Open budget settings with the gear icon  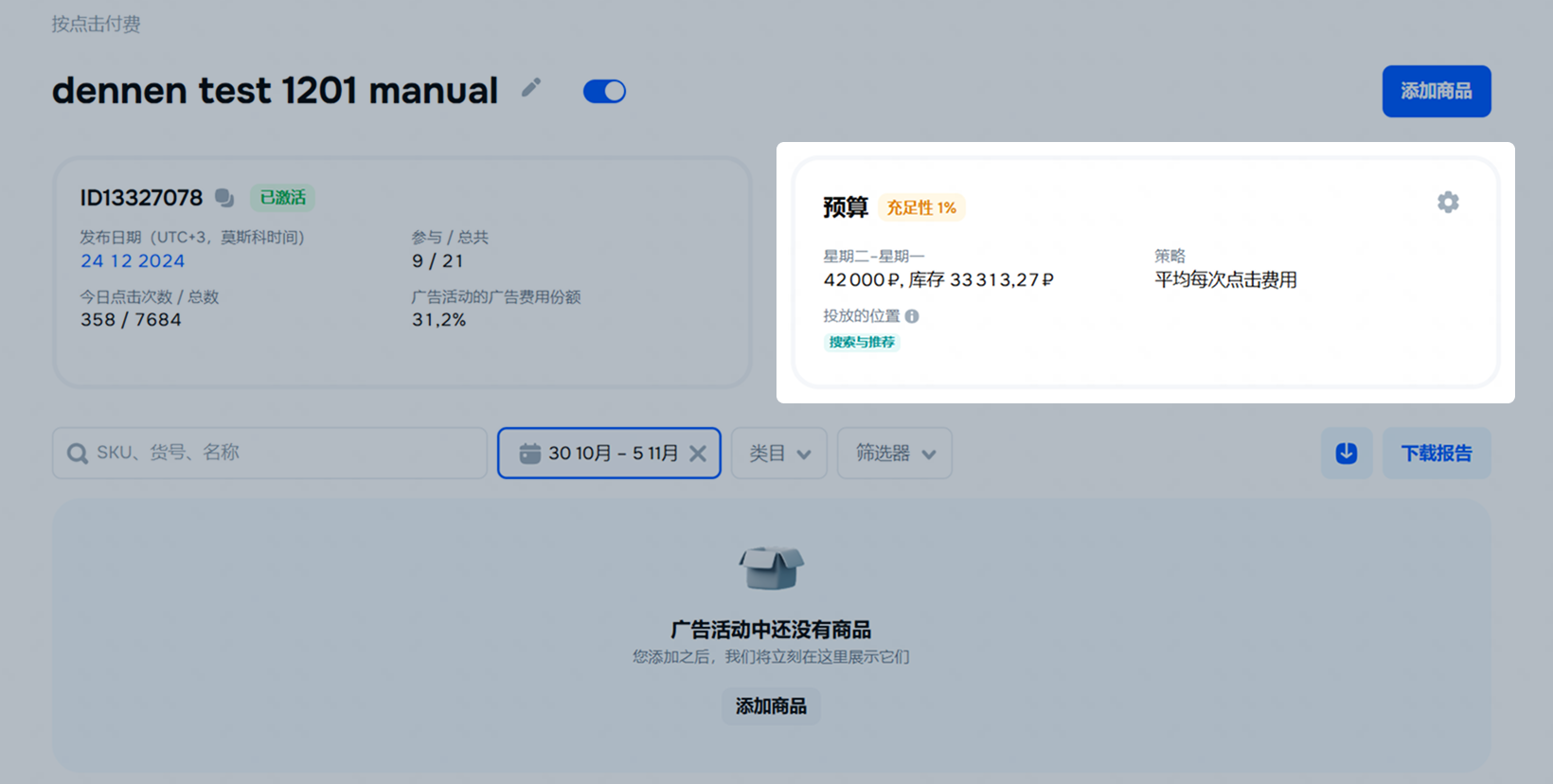point(1447,202)
